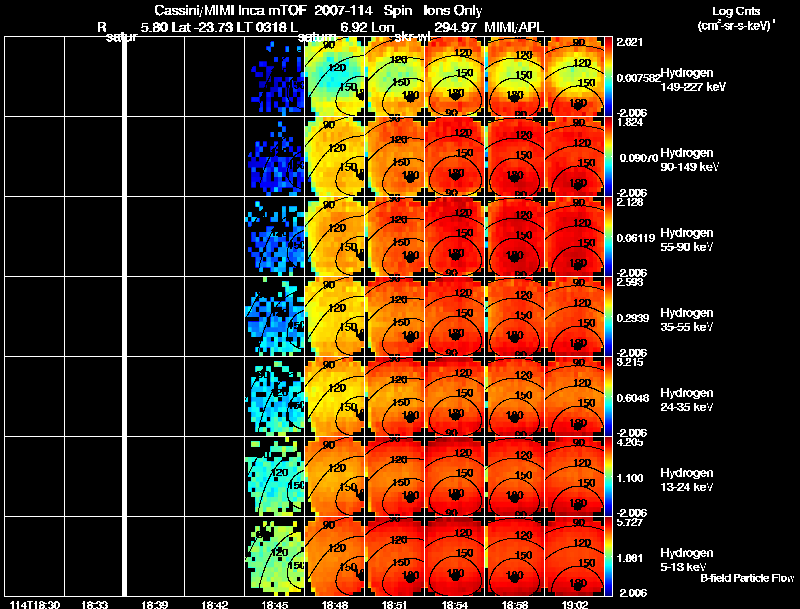
Task: Click the color scale for Hydrogen 35-55 keV
Action: click(x=608, y=317)
